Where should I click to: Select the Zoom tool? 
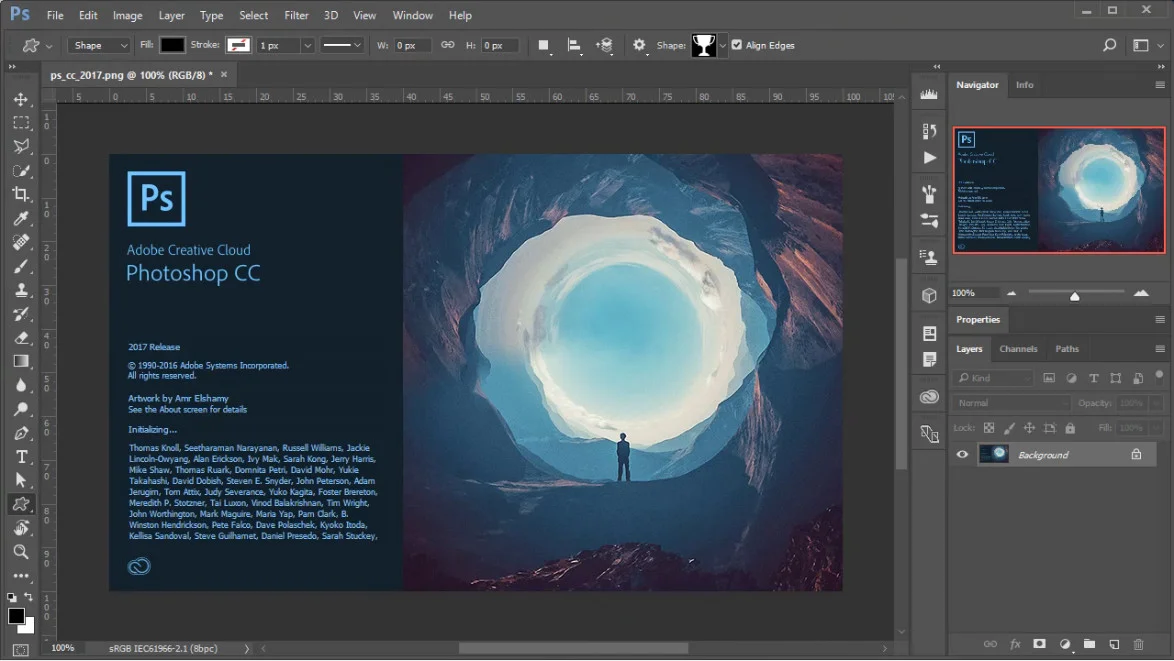[22, 551]
